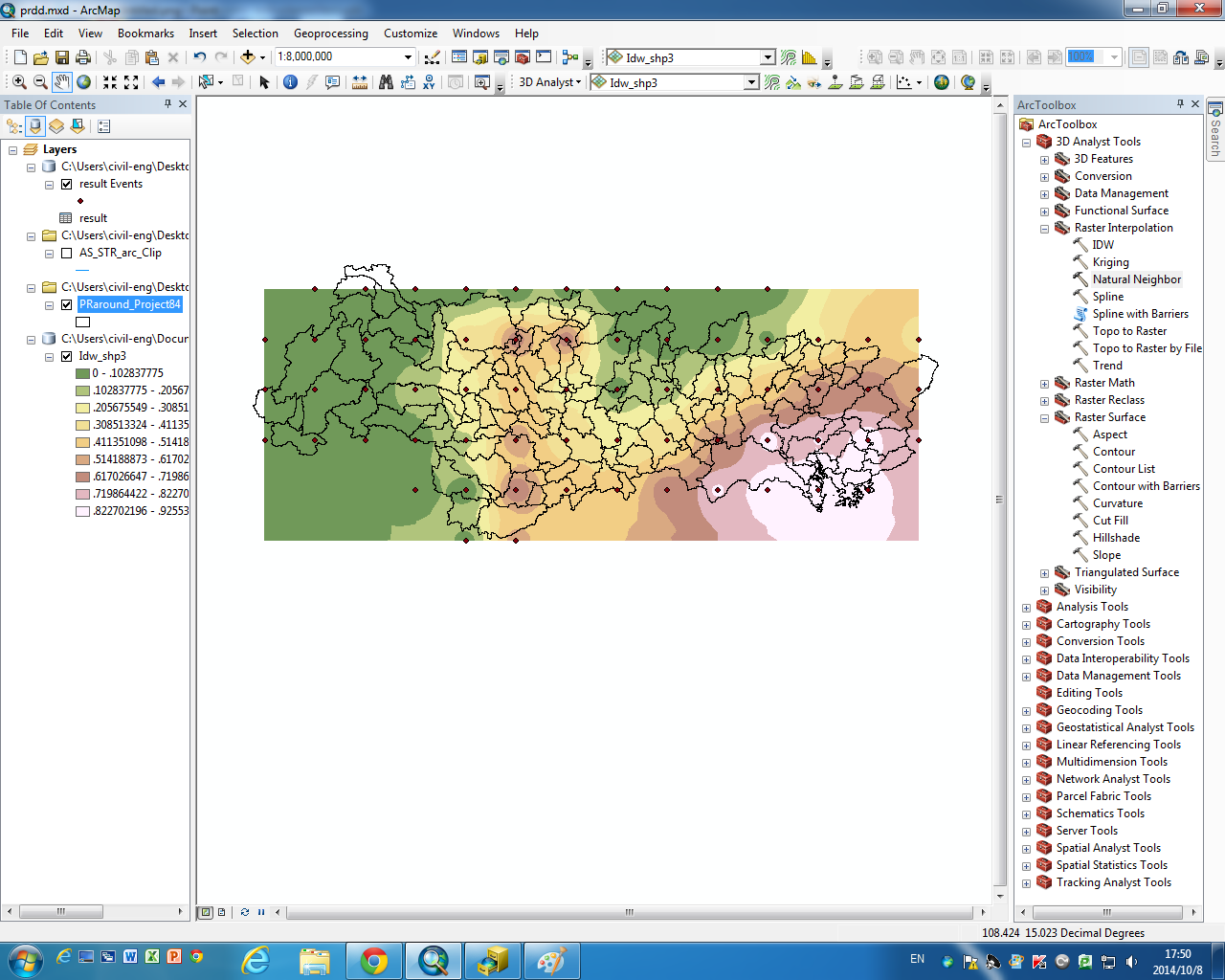Expand the Raster Math toolset

[x=1045, y=384]
